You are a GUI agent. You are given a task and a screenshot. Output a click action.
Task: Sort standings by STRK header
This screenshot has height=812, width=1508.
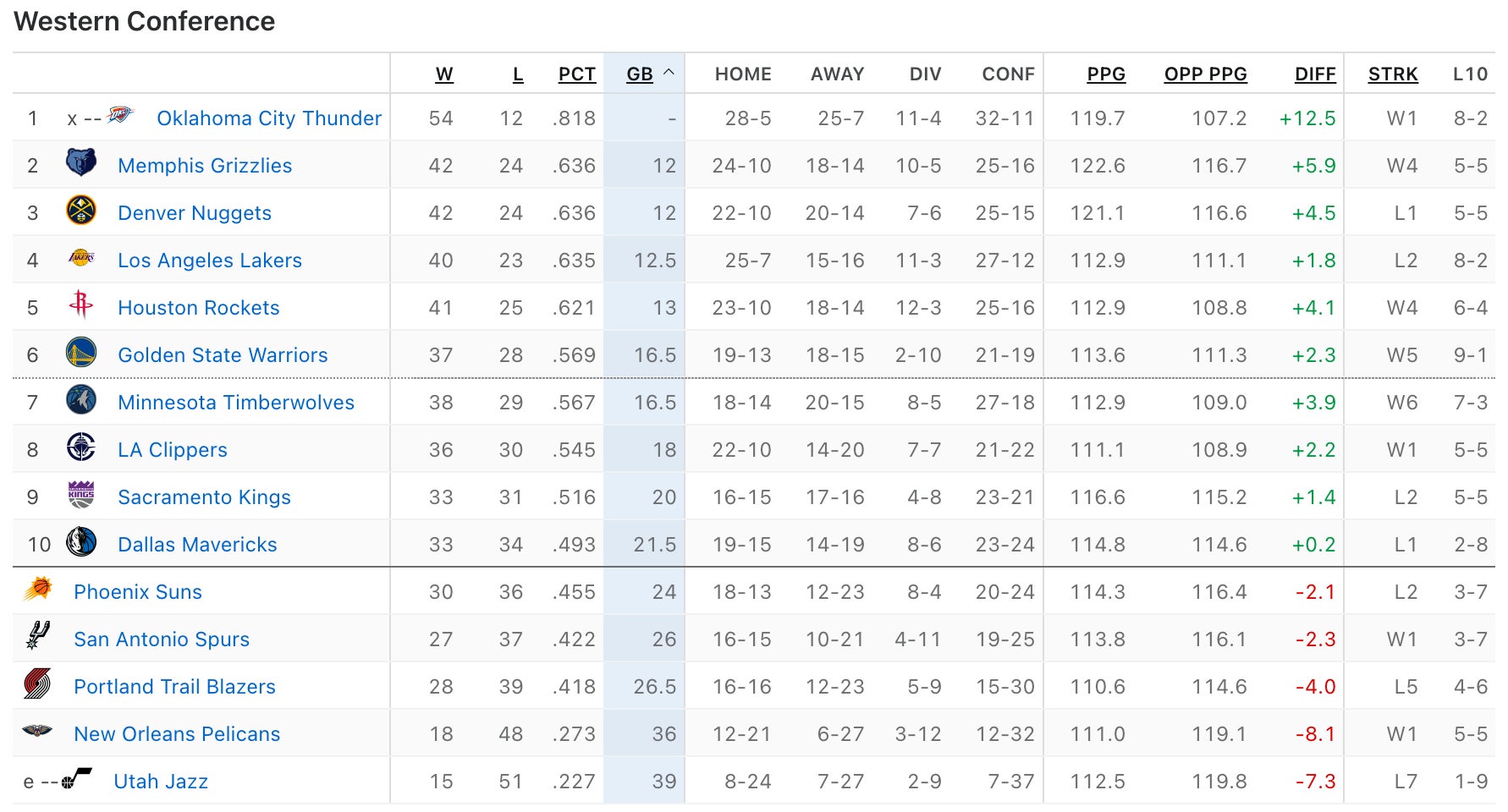click(1392, 74)
